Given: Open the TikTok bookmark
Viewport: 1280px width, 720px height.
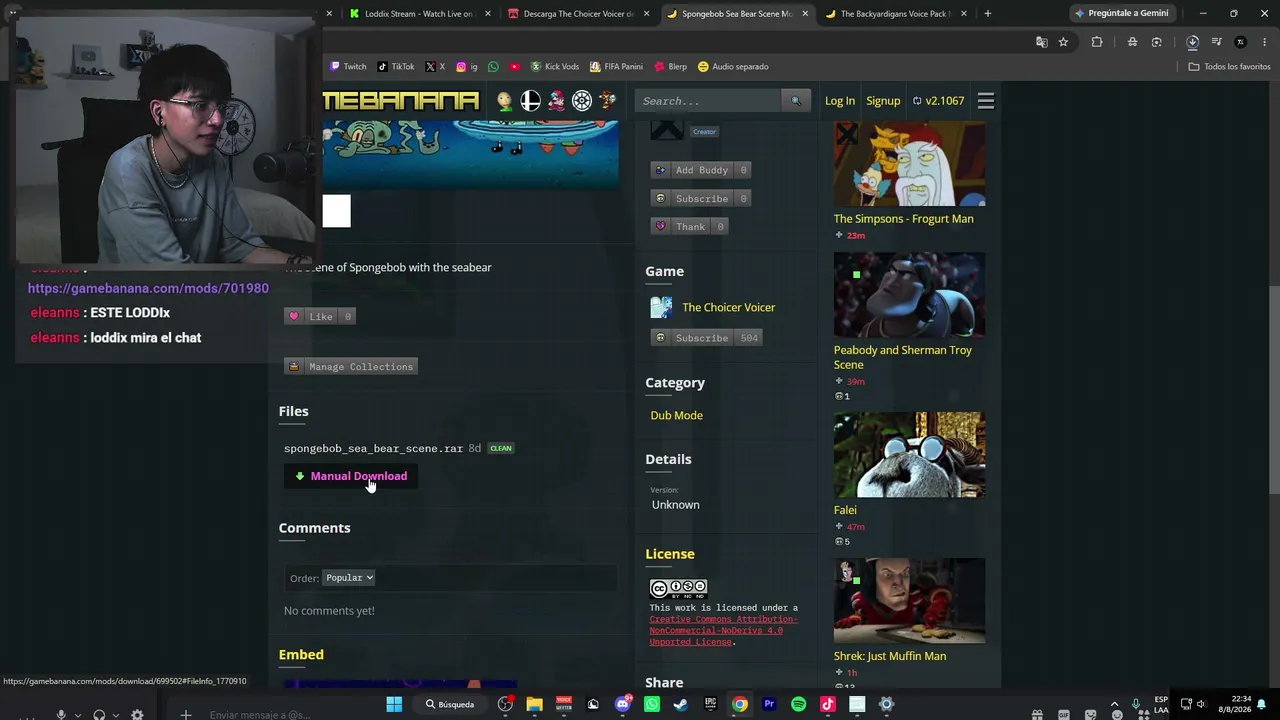Looking at the screenshot, I should click(x=396, y=67).
